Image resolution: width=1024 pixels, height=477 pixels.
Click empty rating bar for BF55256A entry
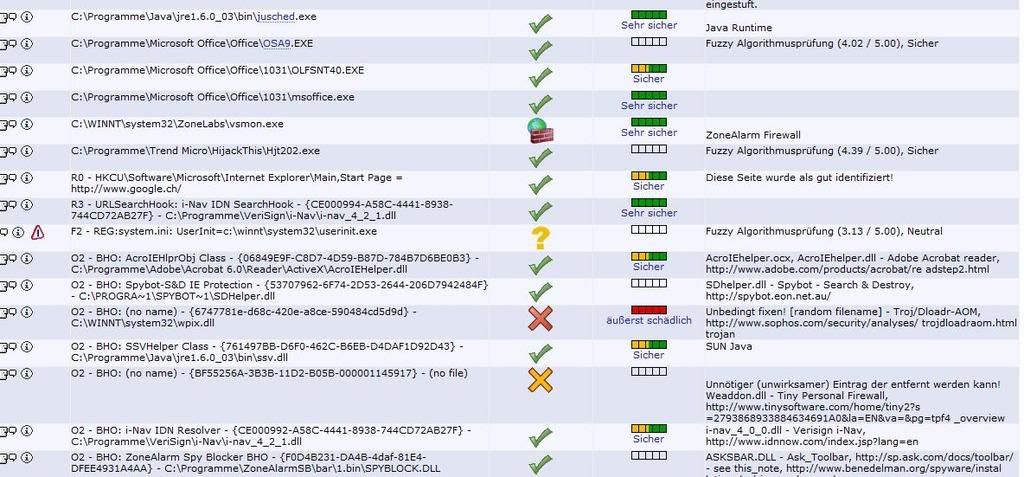click(648, 371)
